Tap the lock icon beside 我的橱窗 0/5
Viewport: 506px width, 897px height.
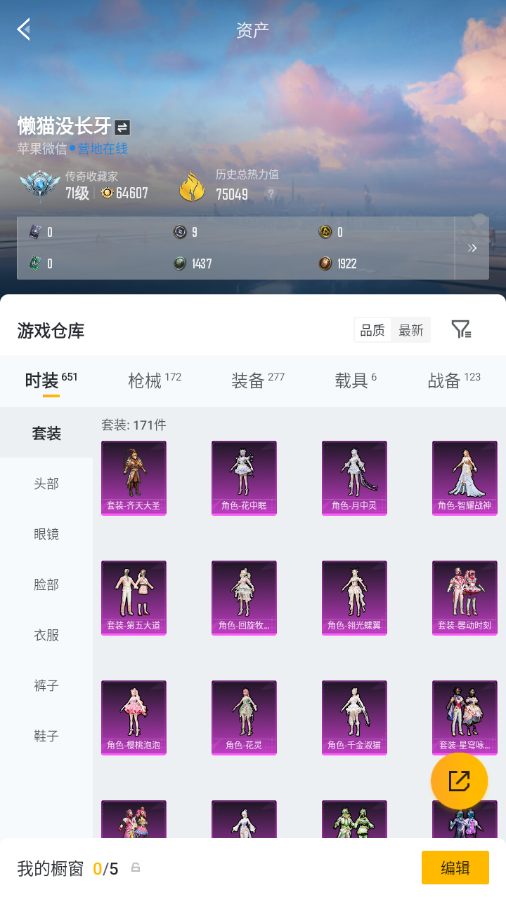pyautogui.click(x=136, y=867)
